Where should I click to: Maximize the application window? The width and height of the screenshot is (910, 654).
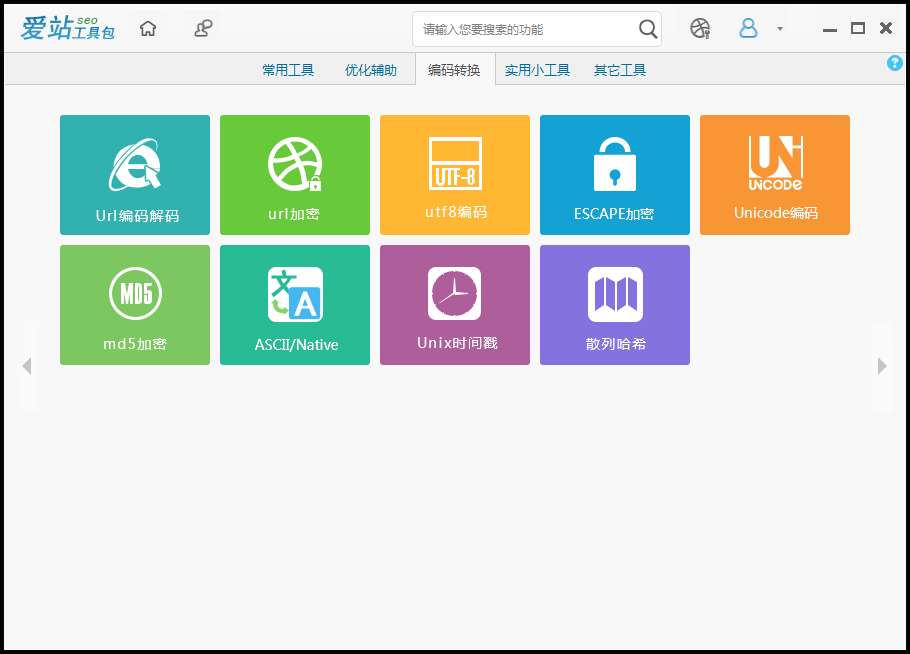point(858,28)
